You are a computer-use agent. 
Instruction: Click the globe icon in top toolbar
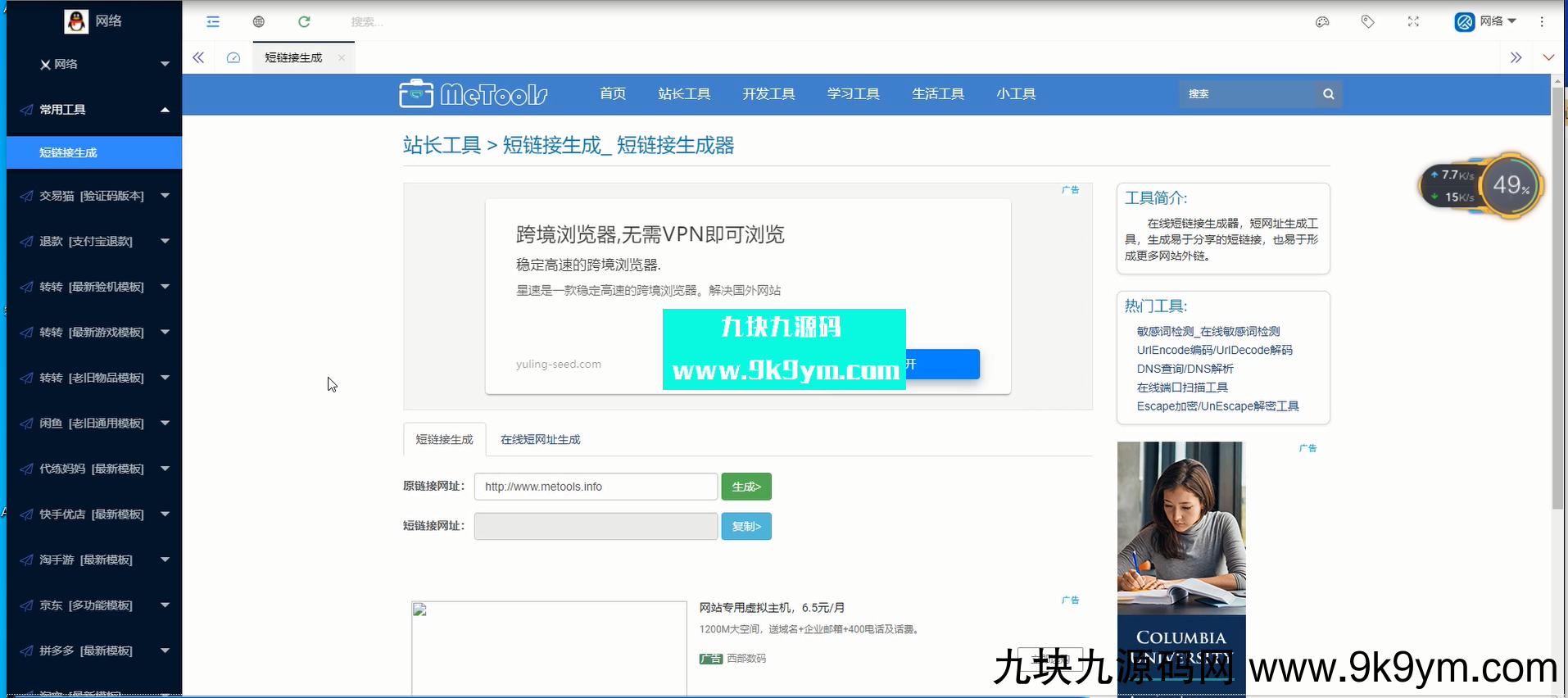259,22
